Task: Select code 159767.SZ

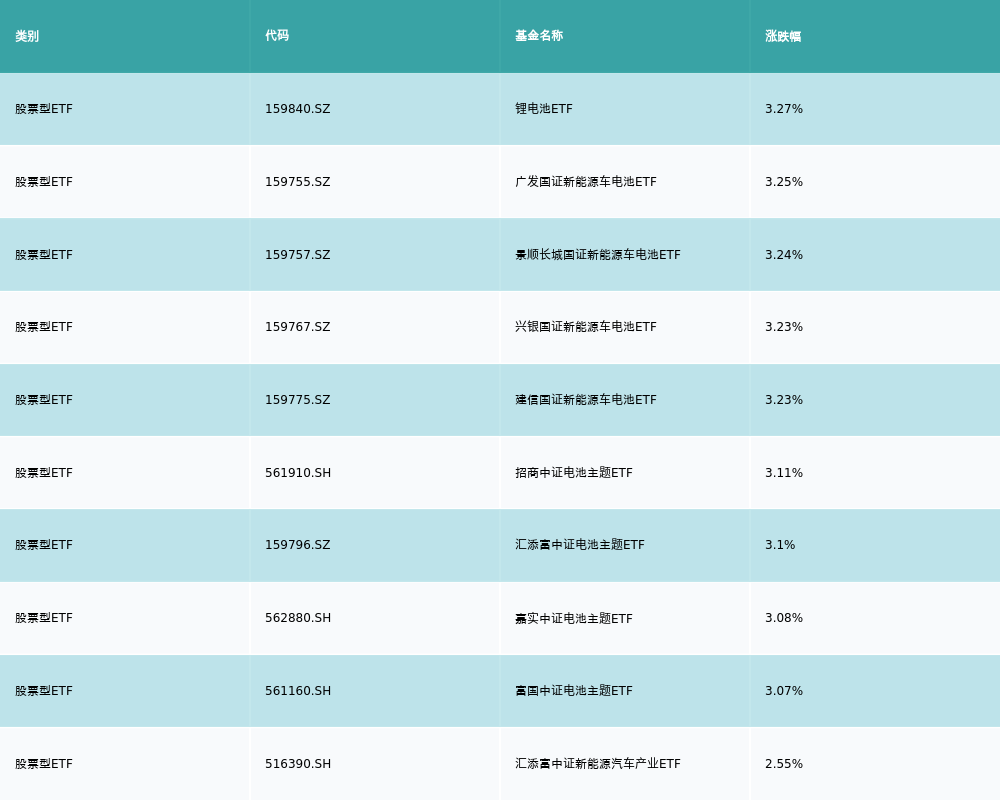Action: coord(298,327)
